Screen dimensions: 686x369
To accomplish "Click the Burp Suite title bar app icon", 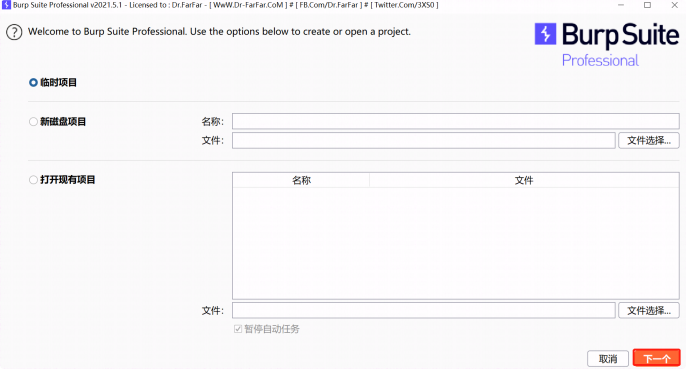I will click(6, 5).
